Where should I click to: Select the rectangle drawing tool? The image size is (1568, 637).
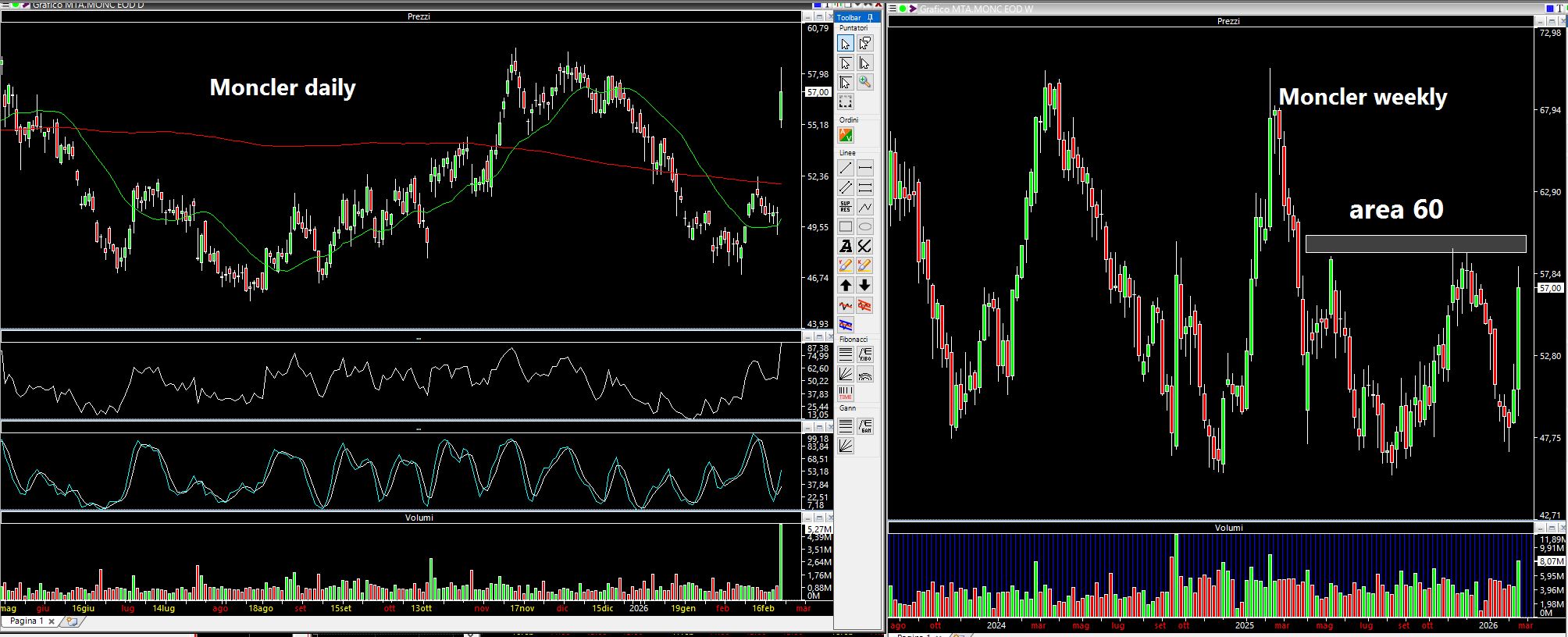pyautogui.click(x=846, y=226)
